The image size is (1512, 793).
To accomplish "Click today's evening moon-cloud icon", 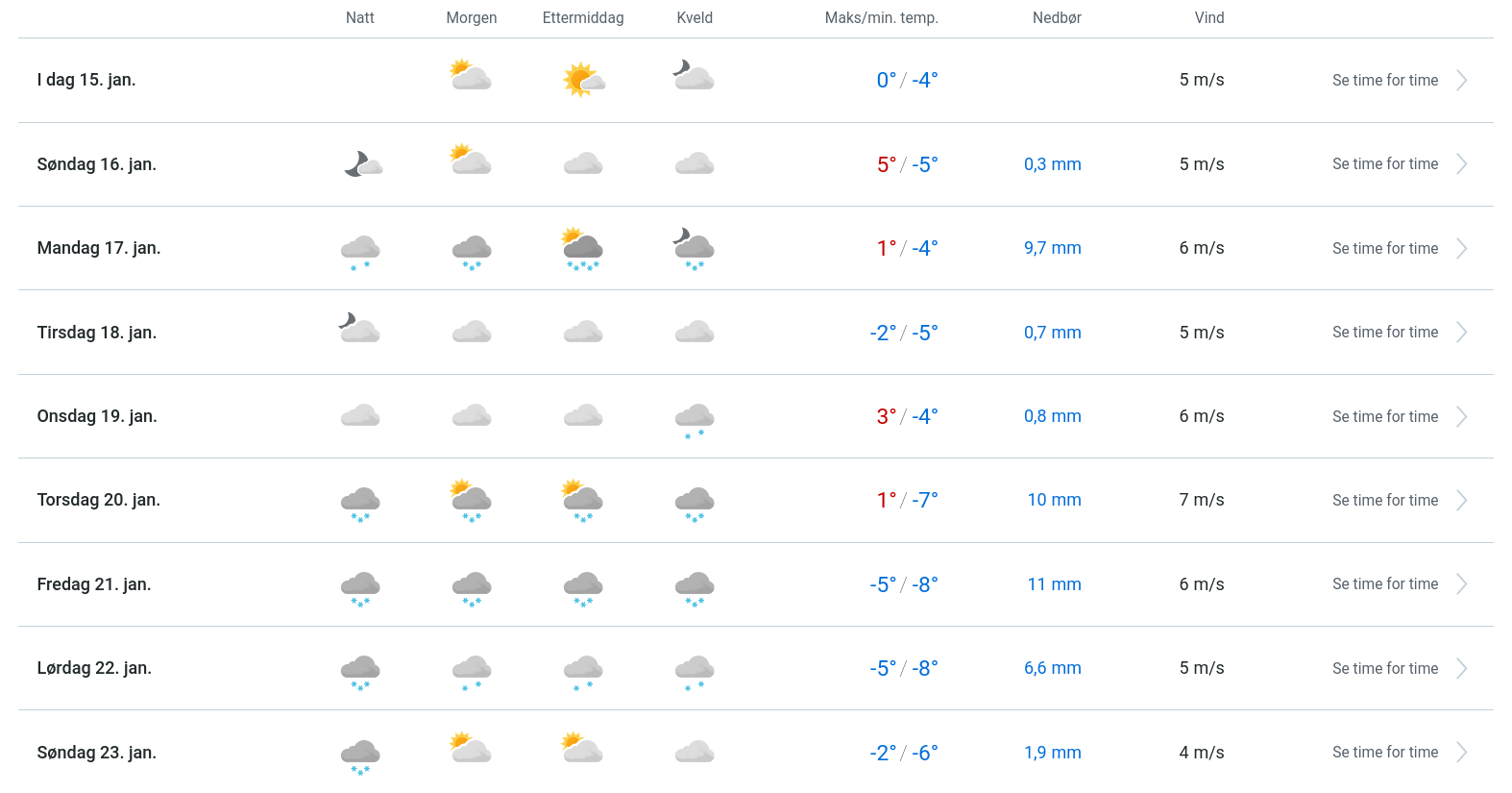I will [x=694, y=76].
